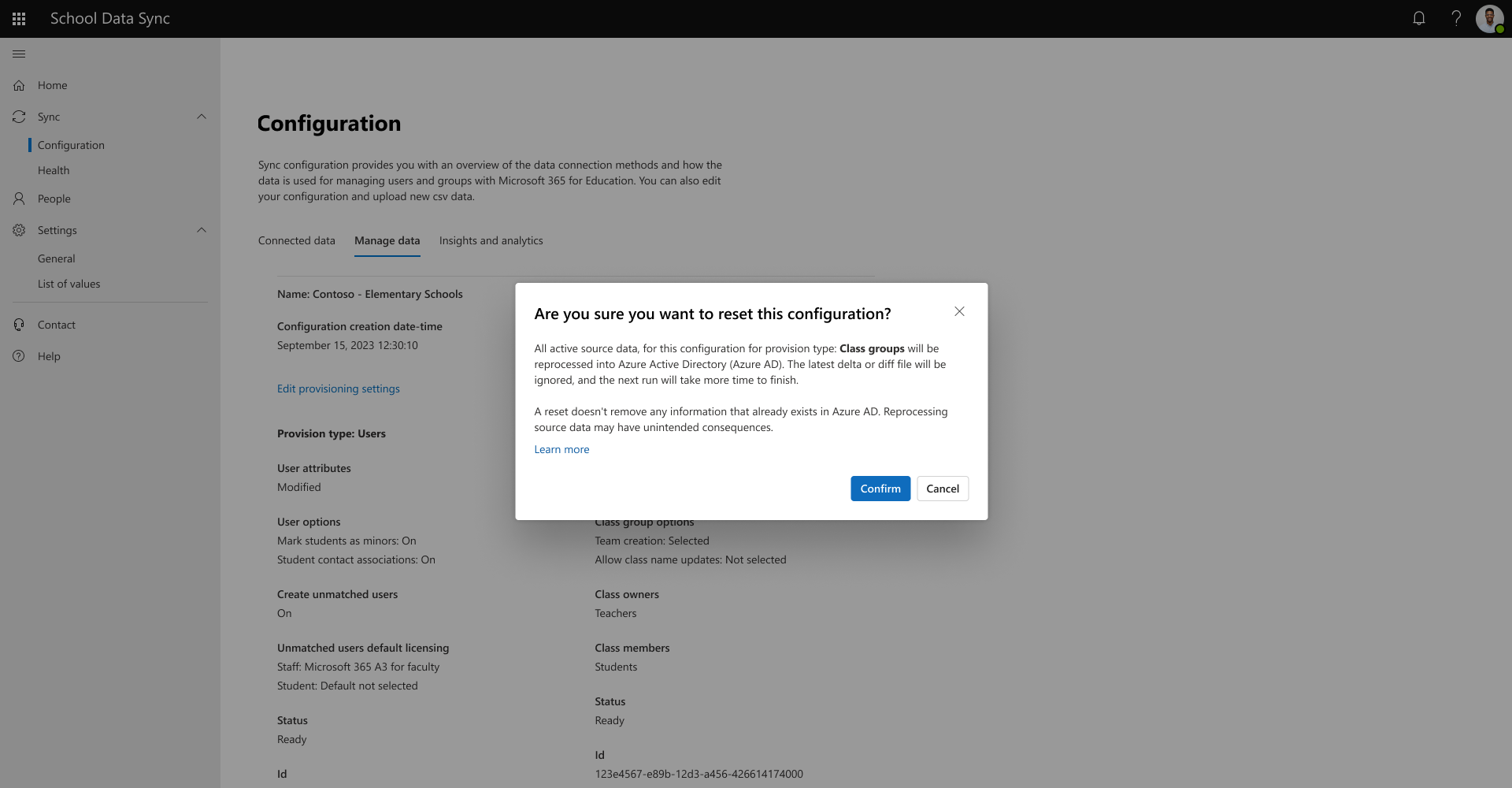Open Configuration in the sidebar

coord(71,145)
